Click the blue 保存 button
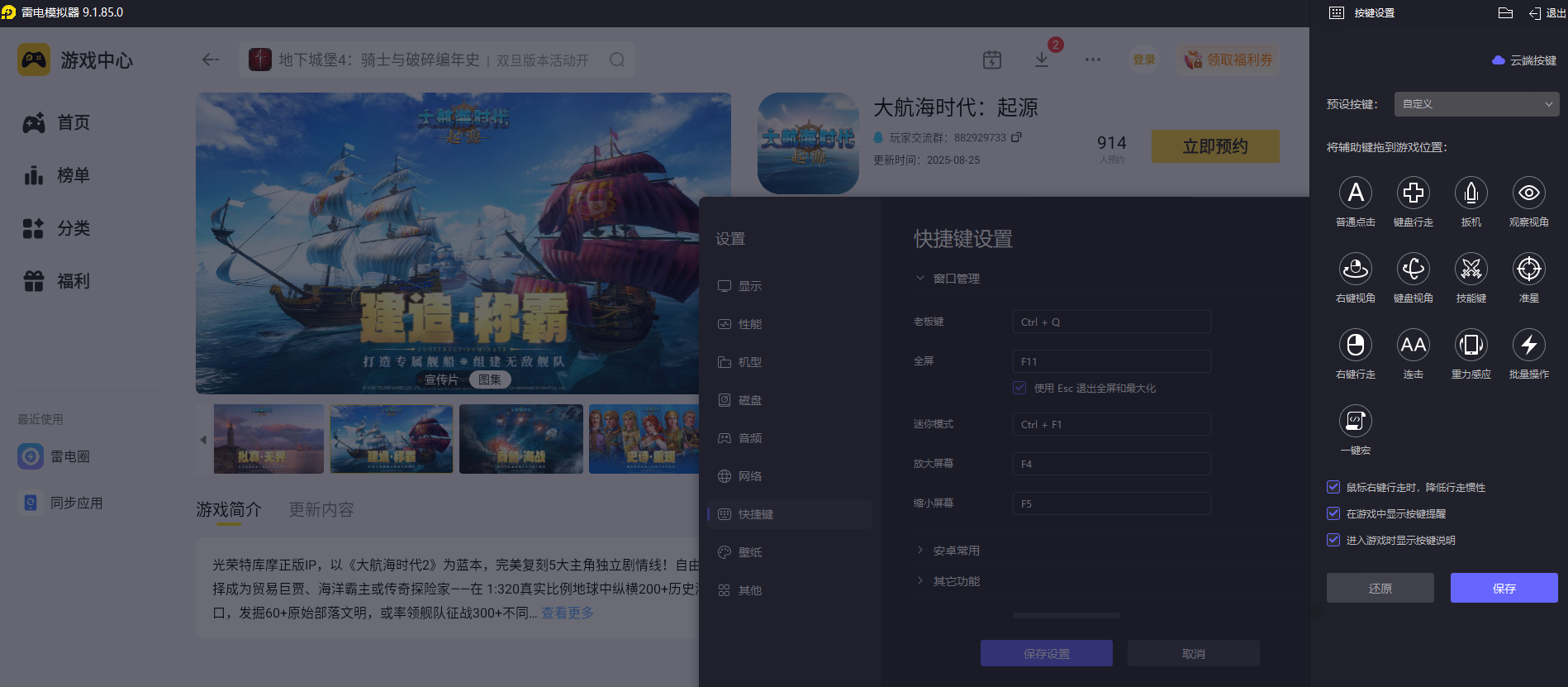This screenshot has height=687, width=1568. (x=1504, y=588)
